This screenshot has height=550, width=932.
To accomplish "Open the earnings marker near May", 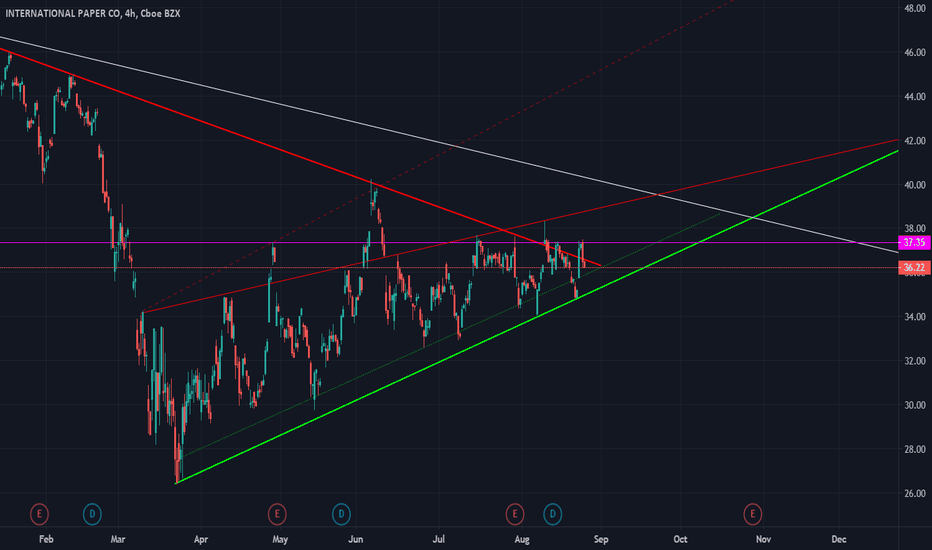I will pyautogui.click(x=277, y=514).
